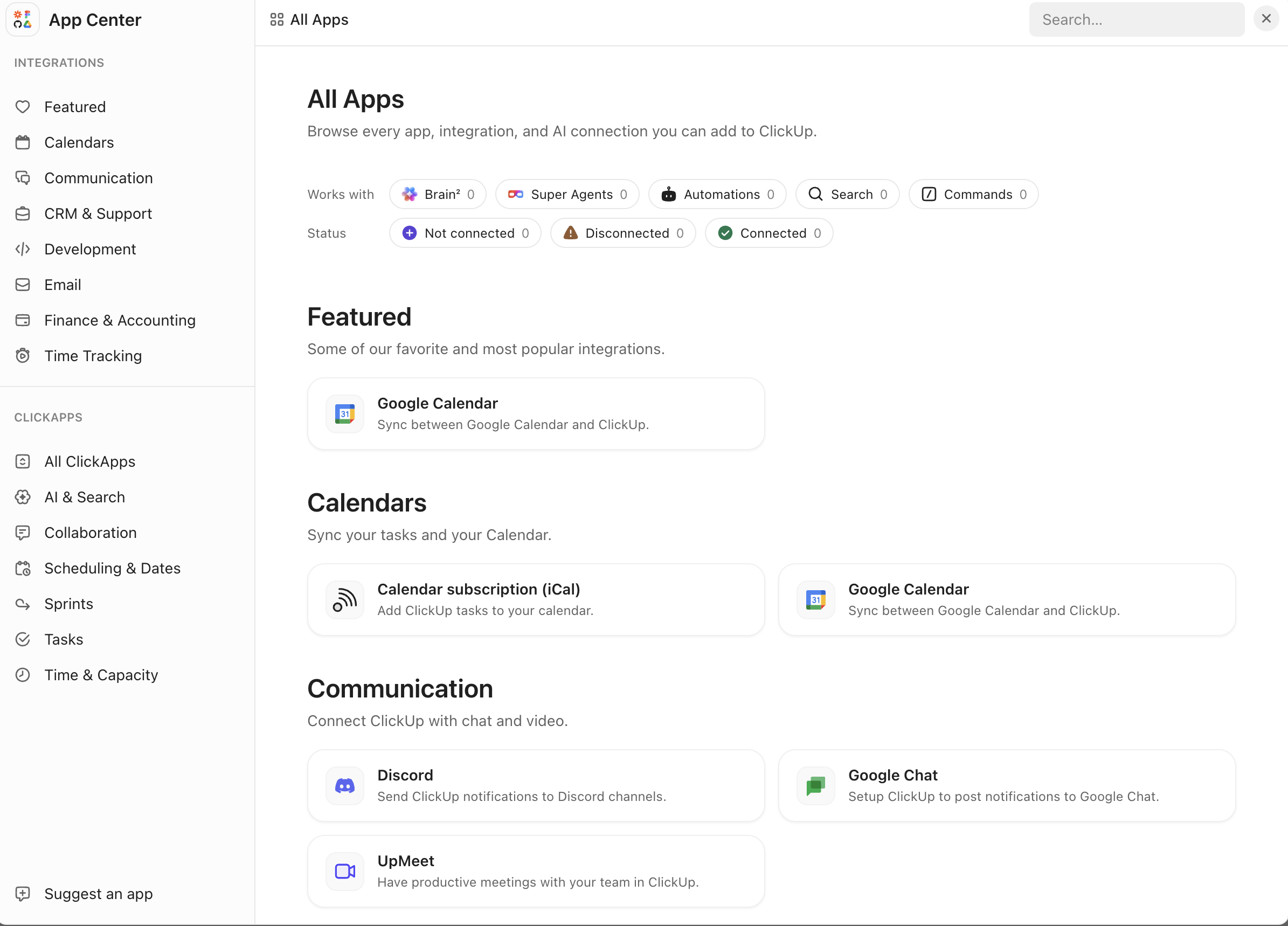Screen dimensions: 1288x926
Task: Open the Google Chat integration card
Action: coord(1007,786)
